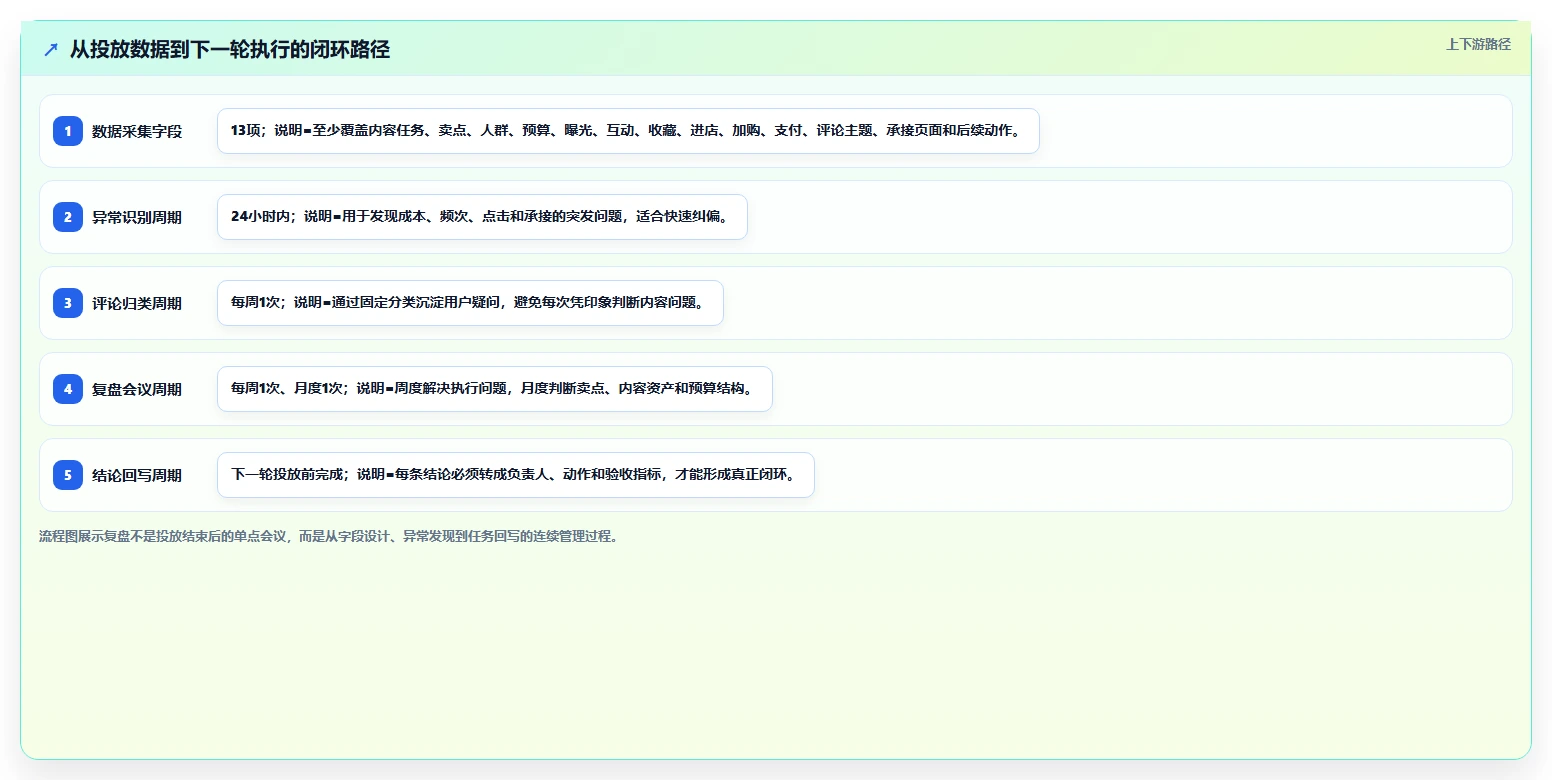This screenshot has width=1552, height=780.
Task: Click the description box starting with 24小时内
Action: 482,217
